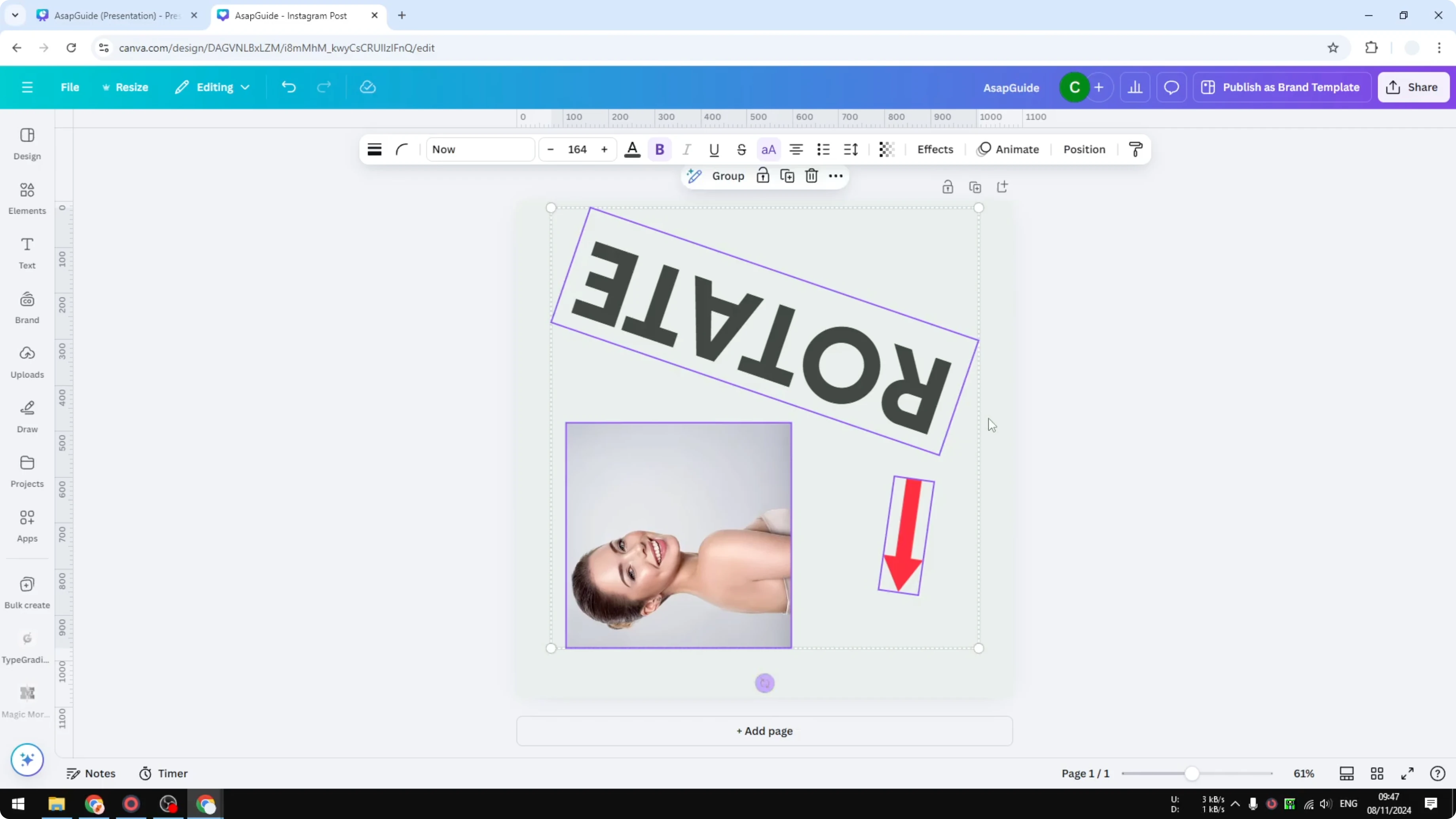
Task: Switch to the Presentation browser tab
Action: (113, 15)
